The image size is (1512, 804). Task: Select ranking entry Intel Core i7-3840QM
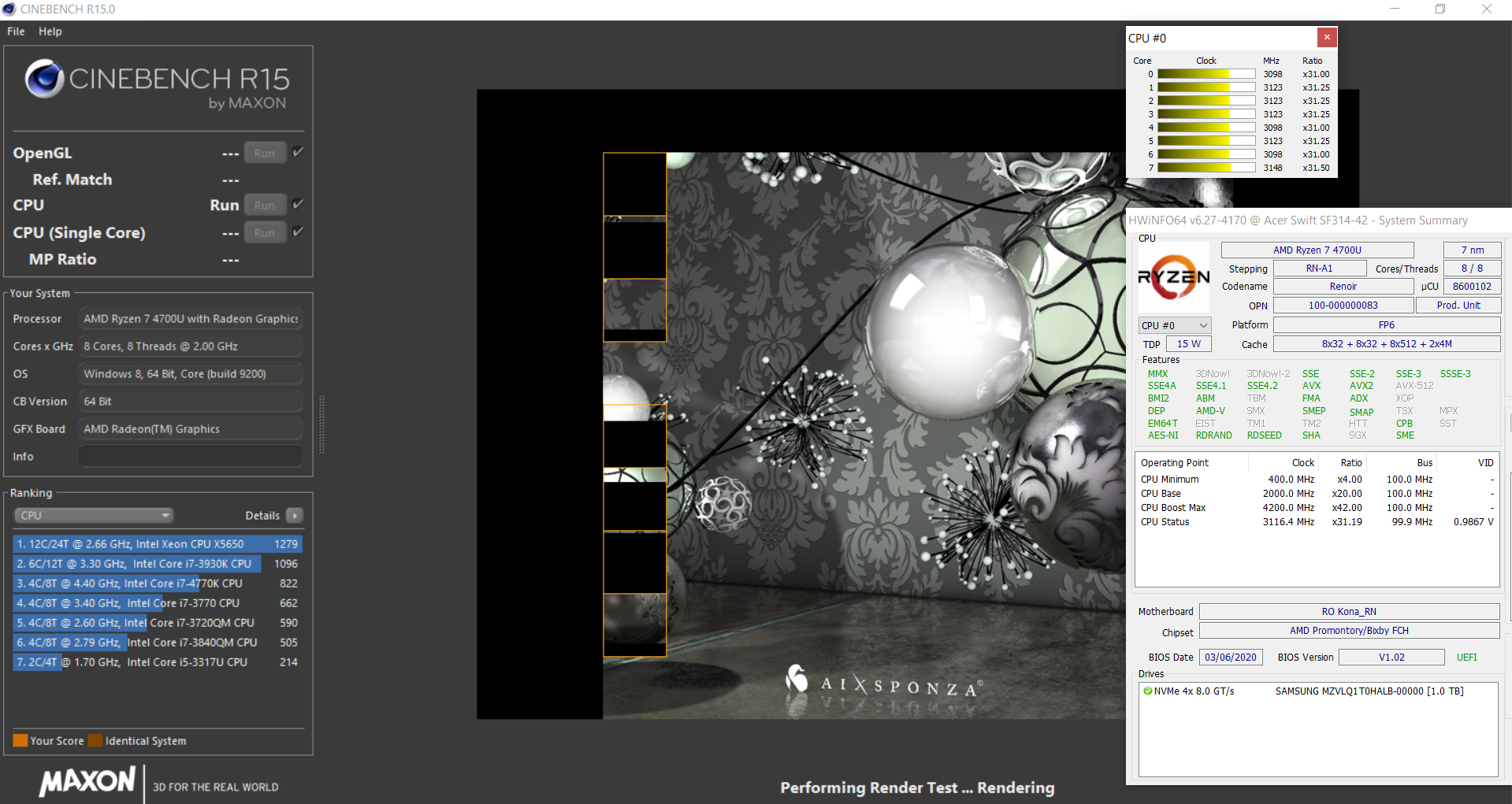click(158, 643)
